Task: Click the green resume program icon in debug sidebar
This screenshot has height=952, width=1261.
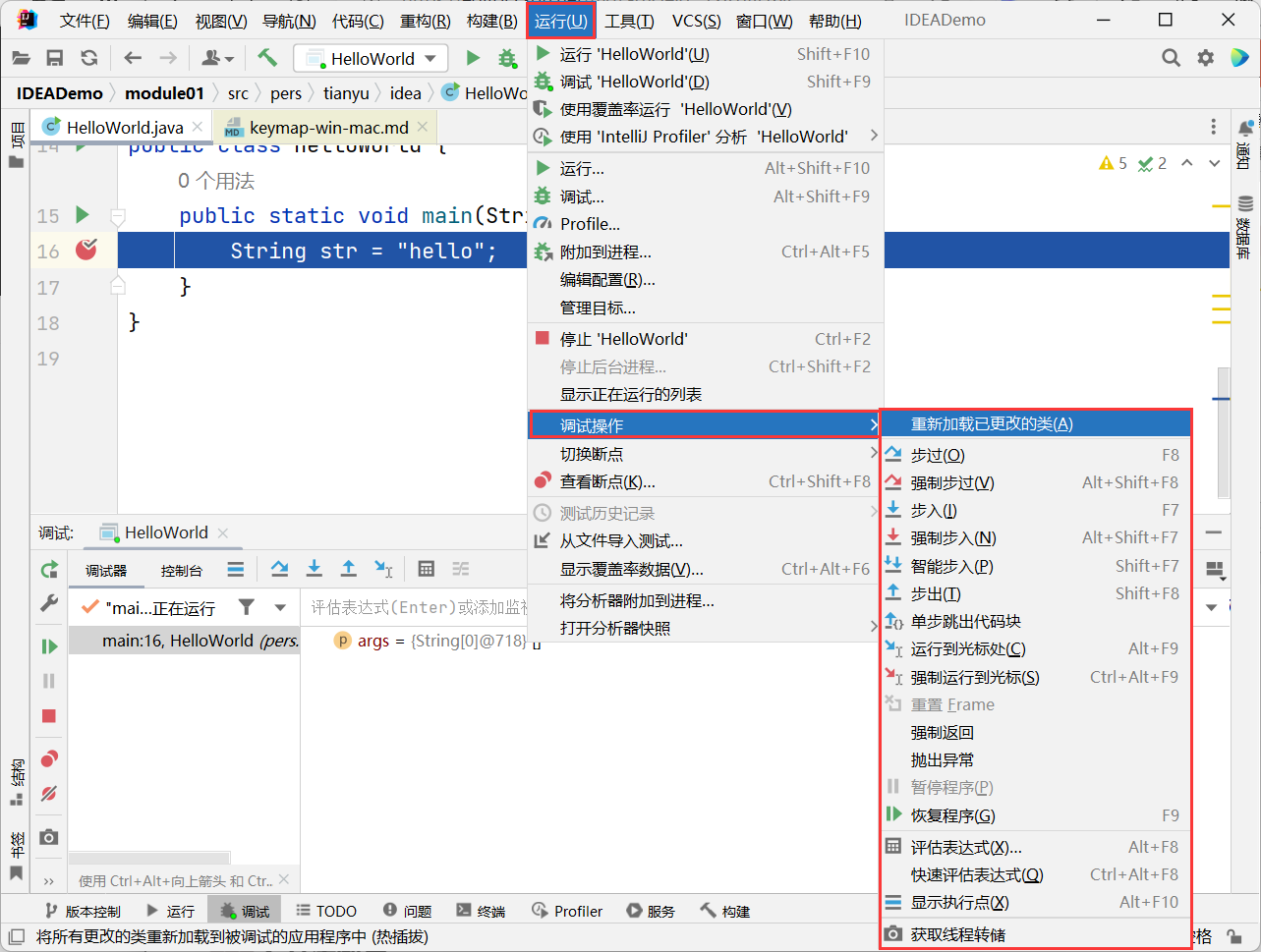Action: (49, 646)
